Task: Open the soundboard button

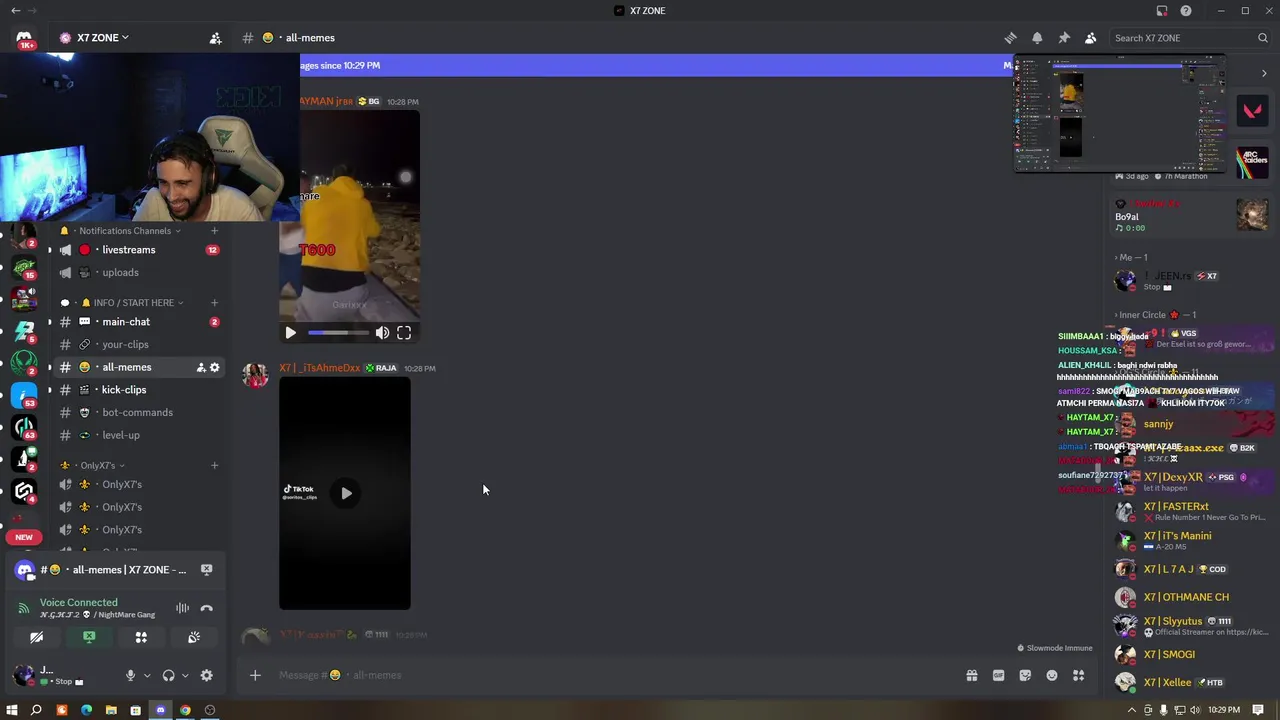Action: (x=194, y=637)
